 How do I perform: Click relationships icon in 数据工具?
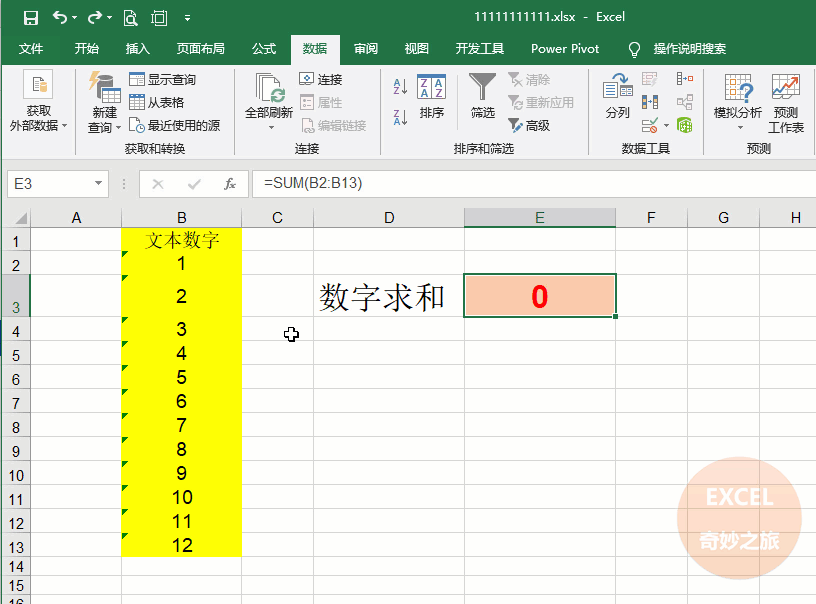tap(684, 101)
